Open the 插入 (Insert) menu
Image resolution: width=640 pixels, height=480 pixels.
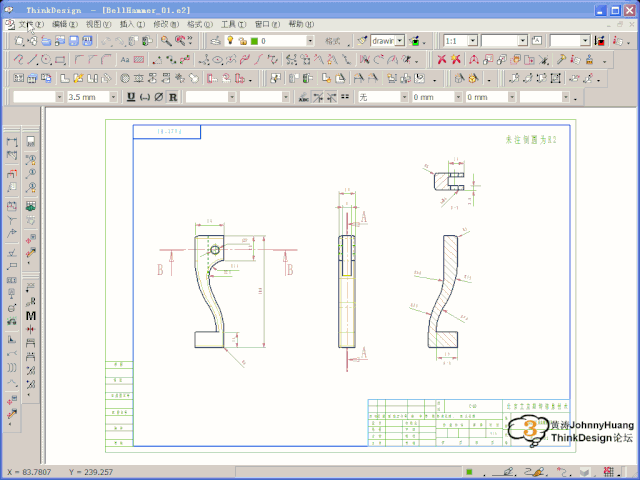132,24
